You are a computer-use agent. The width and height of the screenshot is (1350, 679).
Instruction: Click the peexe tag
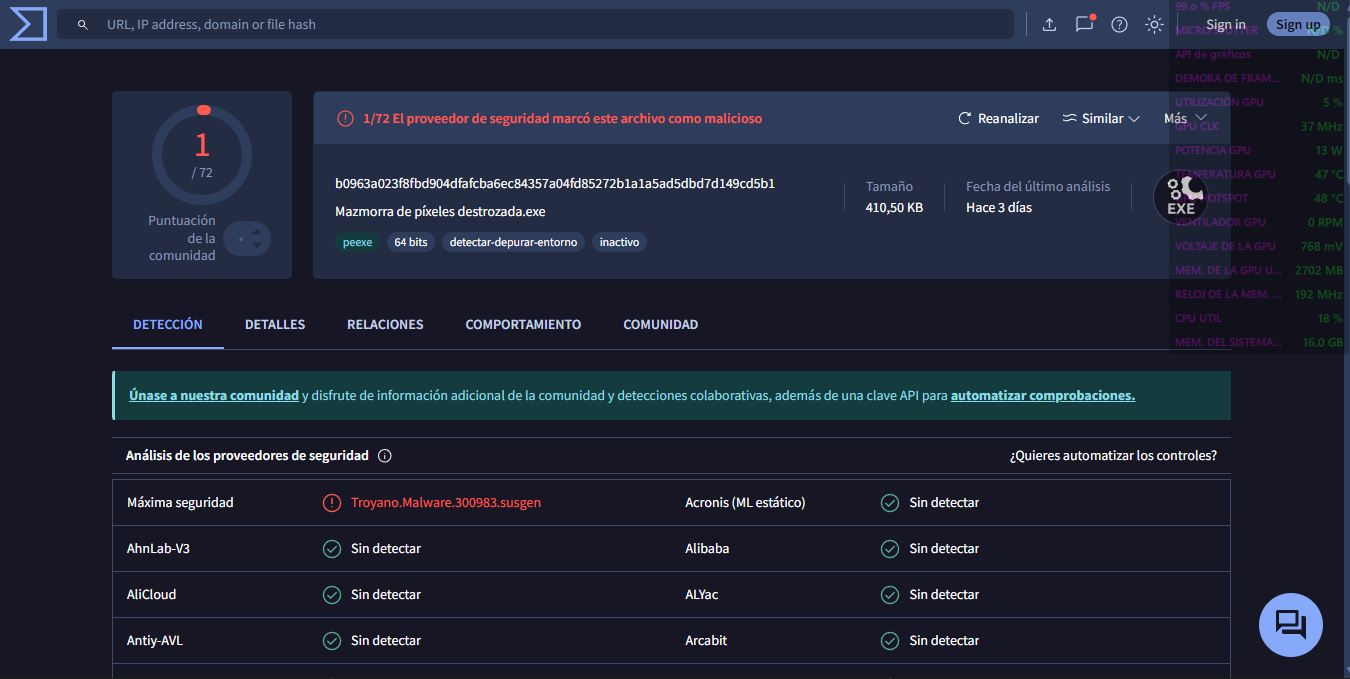(x=357, y=242)
